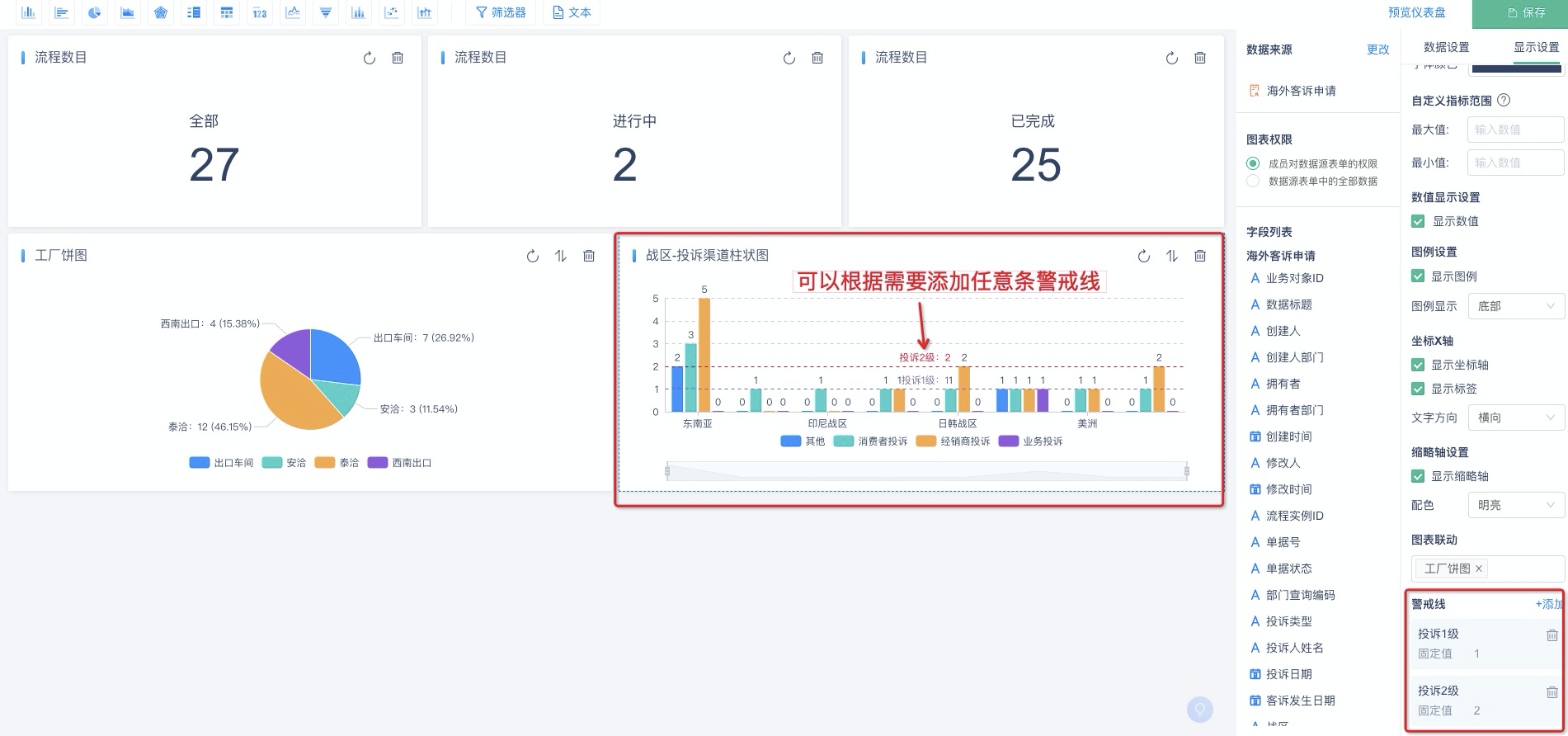
Task: Refresh the 工厂饼图 chart
Action: tap(533, 256)
